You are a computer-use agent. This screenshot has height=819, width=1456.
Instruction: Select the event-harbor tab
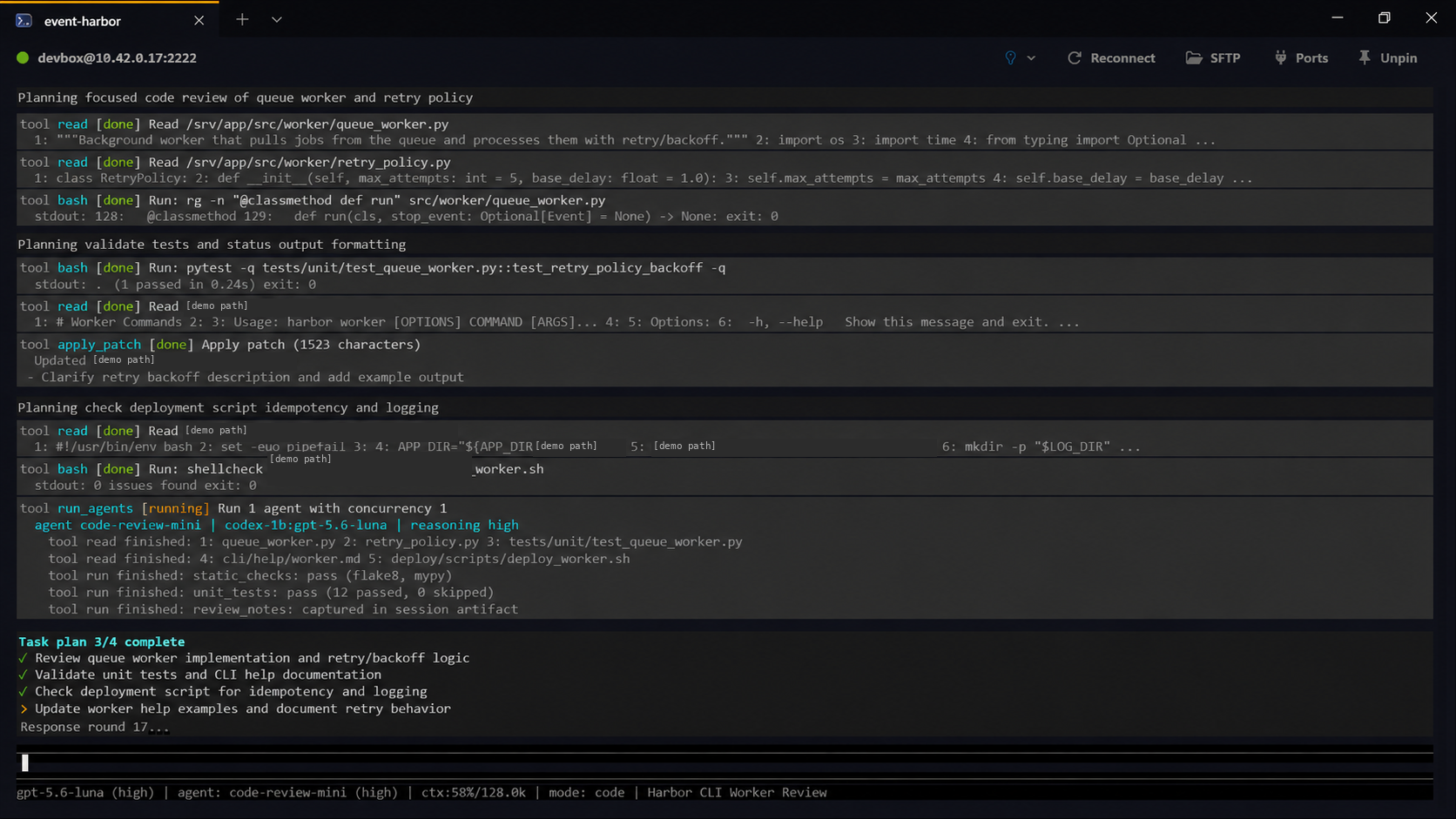109,20
